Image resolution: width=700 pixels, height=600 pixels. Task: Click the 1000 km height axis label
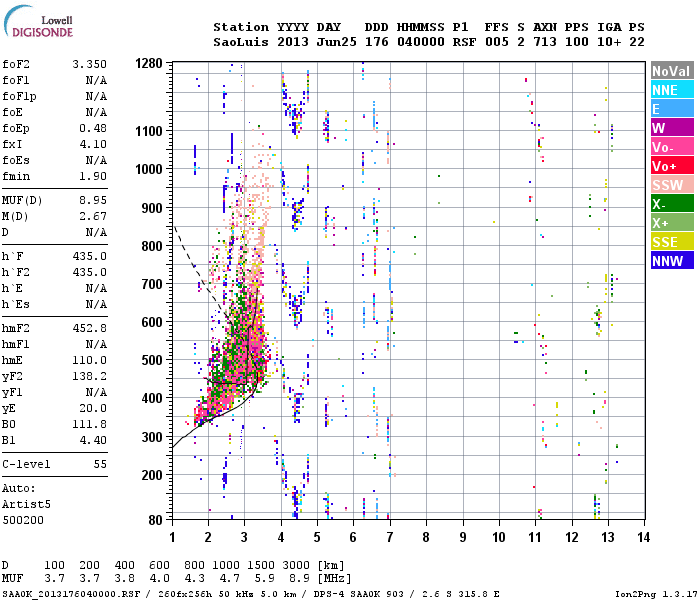(x=149, y=169)
